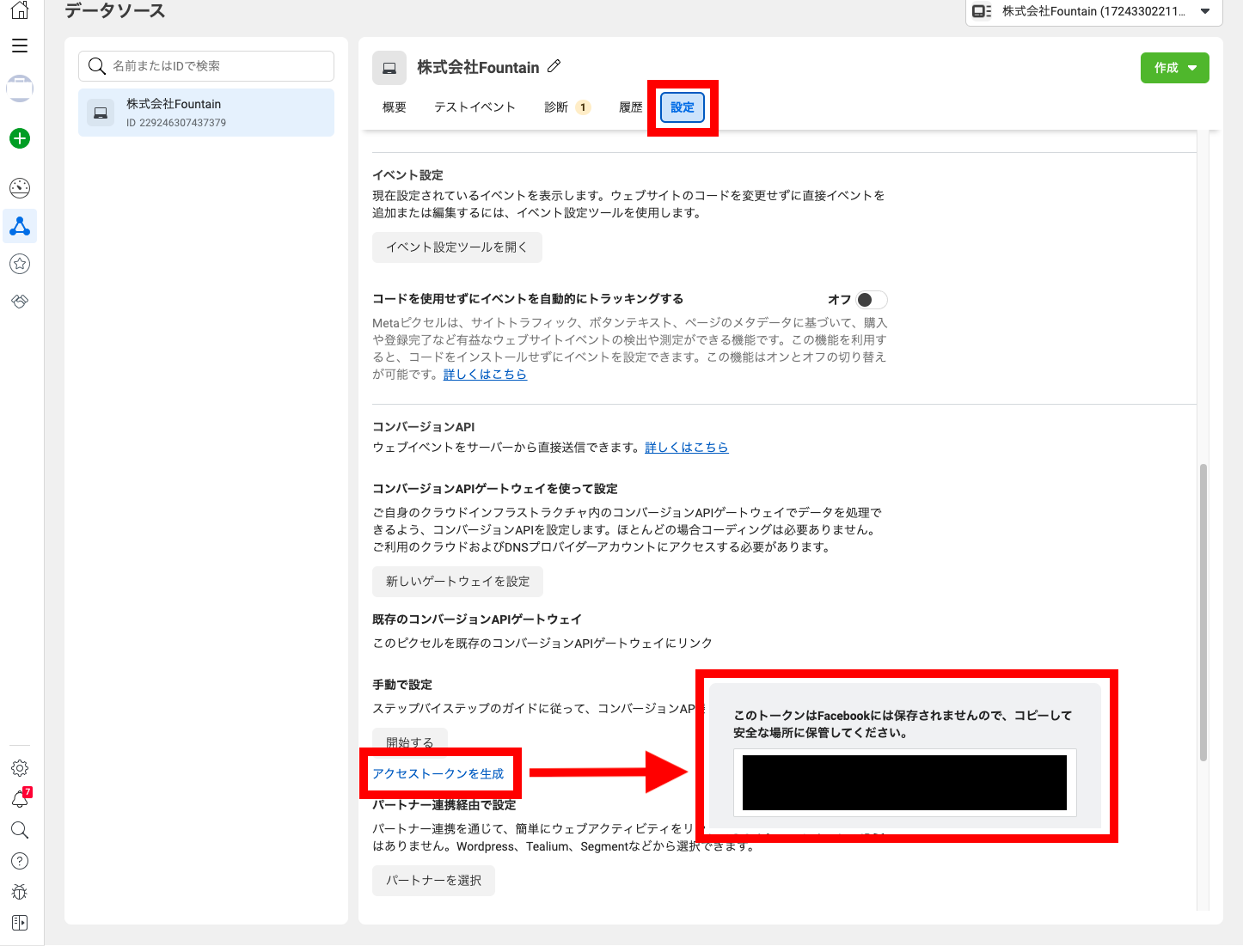The image size is (1243, 952).
Task: Open the data sources triangle icon
Action: point(20,226)
